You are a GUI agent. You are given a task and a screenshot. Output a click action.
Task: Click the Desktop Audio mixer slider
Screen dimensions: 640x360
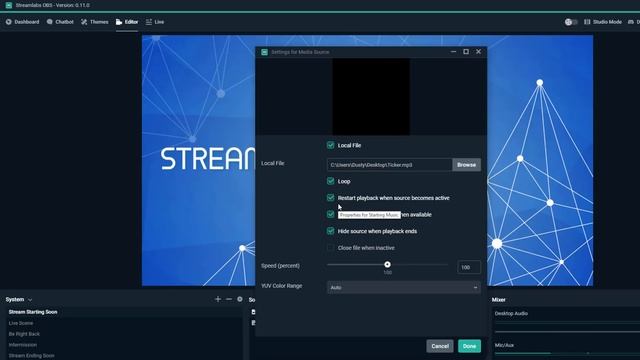[567, 331]
